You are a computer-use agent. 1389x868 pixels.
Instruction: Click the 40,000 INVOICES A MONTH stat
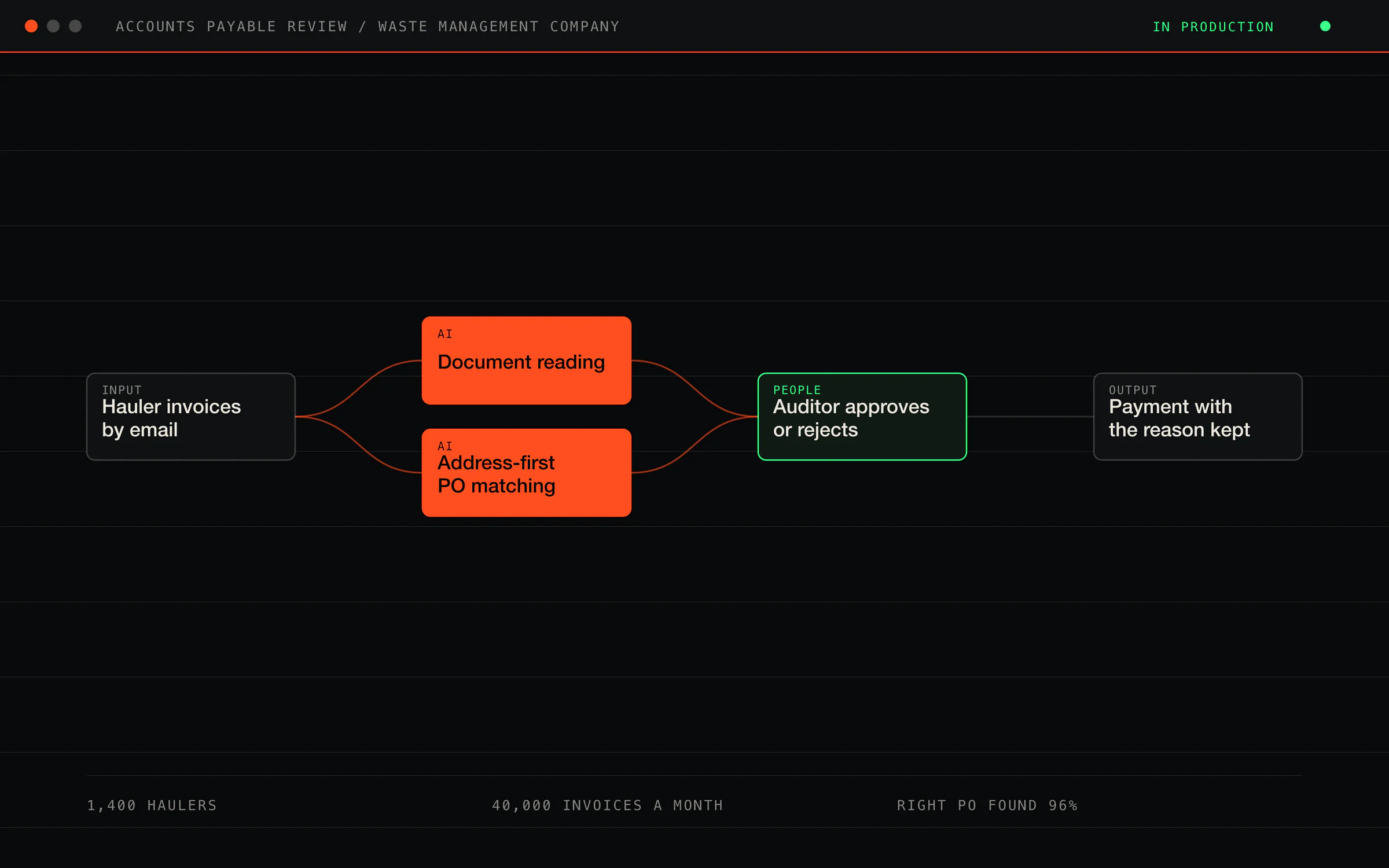click(608, 805)
